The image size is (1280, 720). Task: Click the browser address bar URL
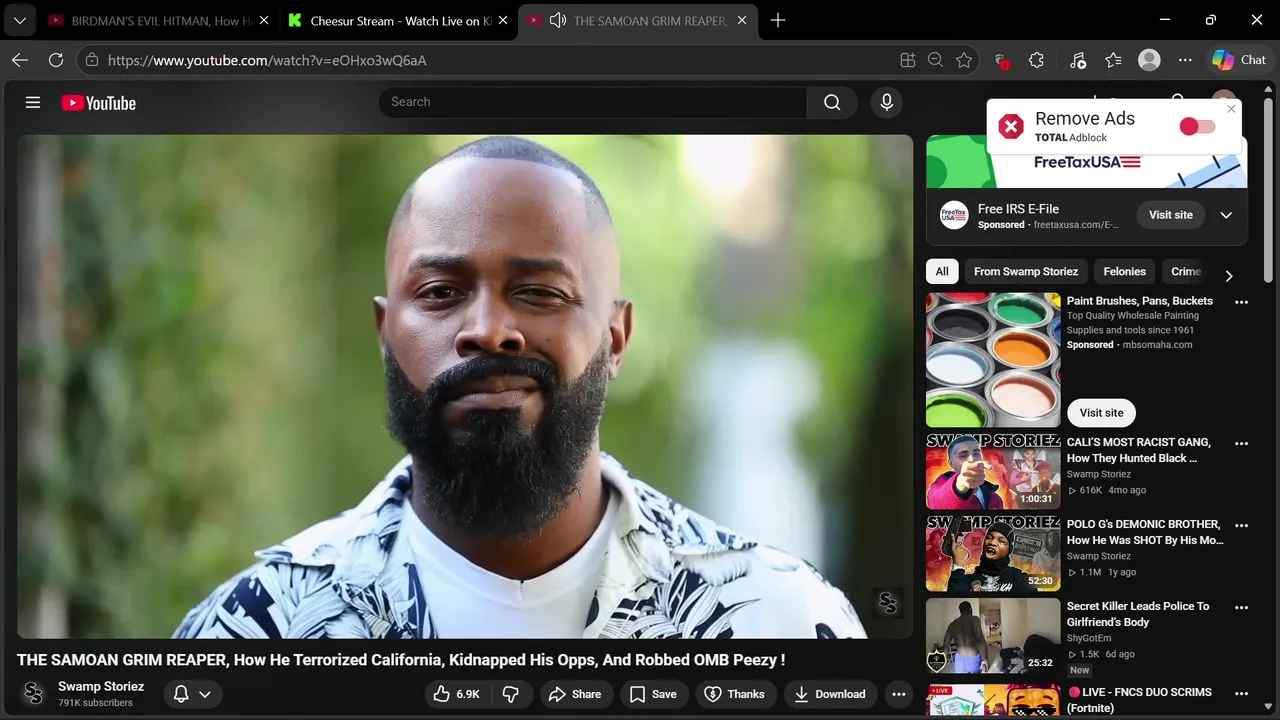267,60
